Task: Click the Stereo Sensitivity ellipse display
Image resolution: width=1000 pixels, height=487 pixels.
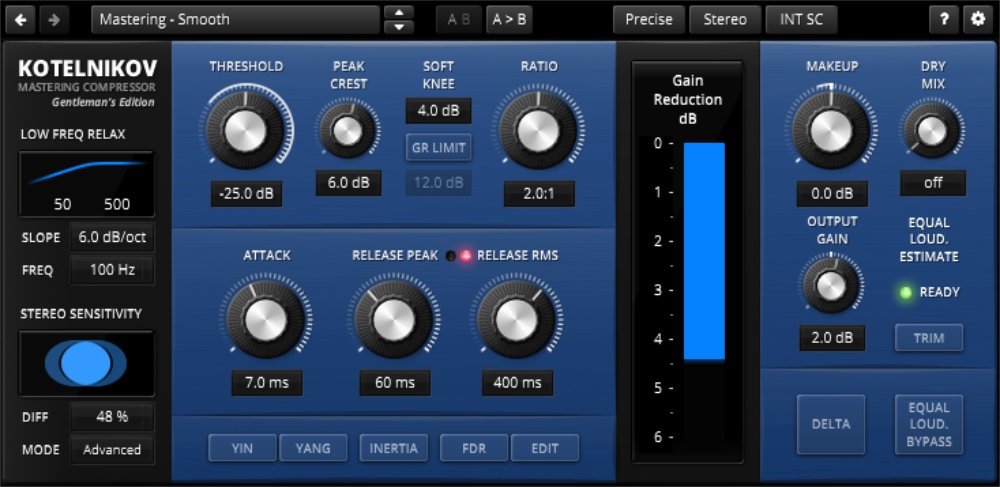Action: pyautogui.click(x=87, y=363)
